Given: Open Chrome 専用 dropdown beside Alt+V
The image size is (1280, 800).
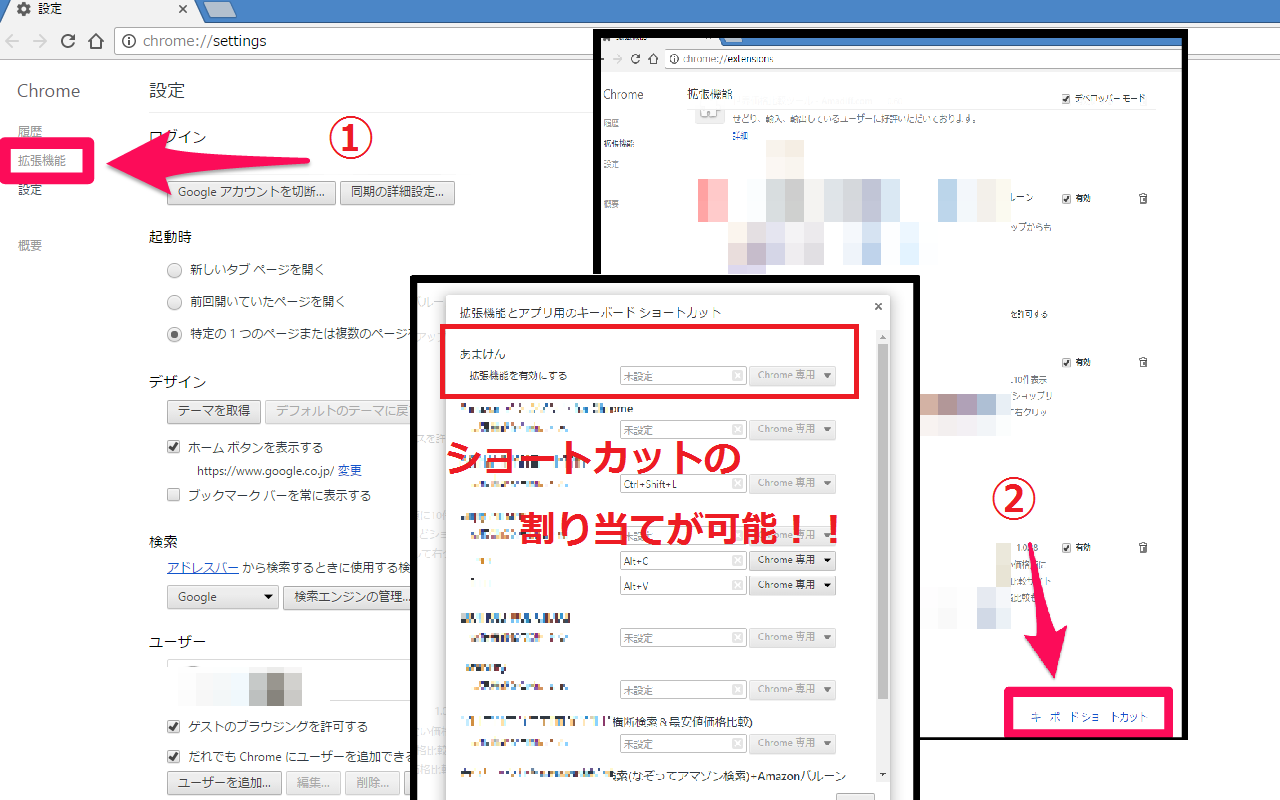Looking at the screenshot, I should pos(792,585).
